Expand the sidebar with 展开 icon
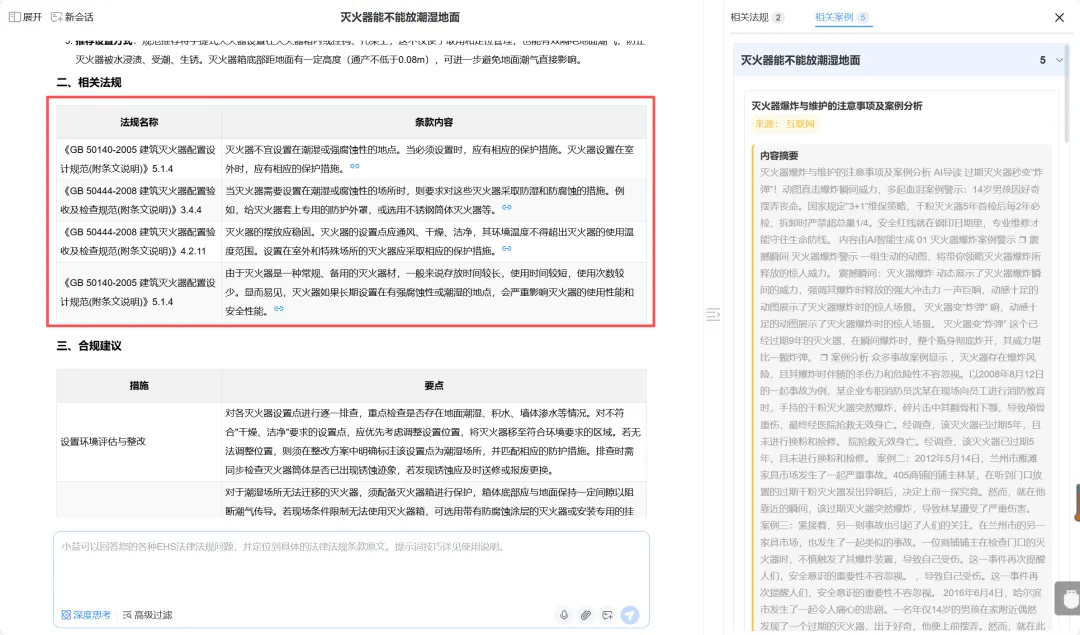Screen dimensions: 1080x635 25,17
